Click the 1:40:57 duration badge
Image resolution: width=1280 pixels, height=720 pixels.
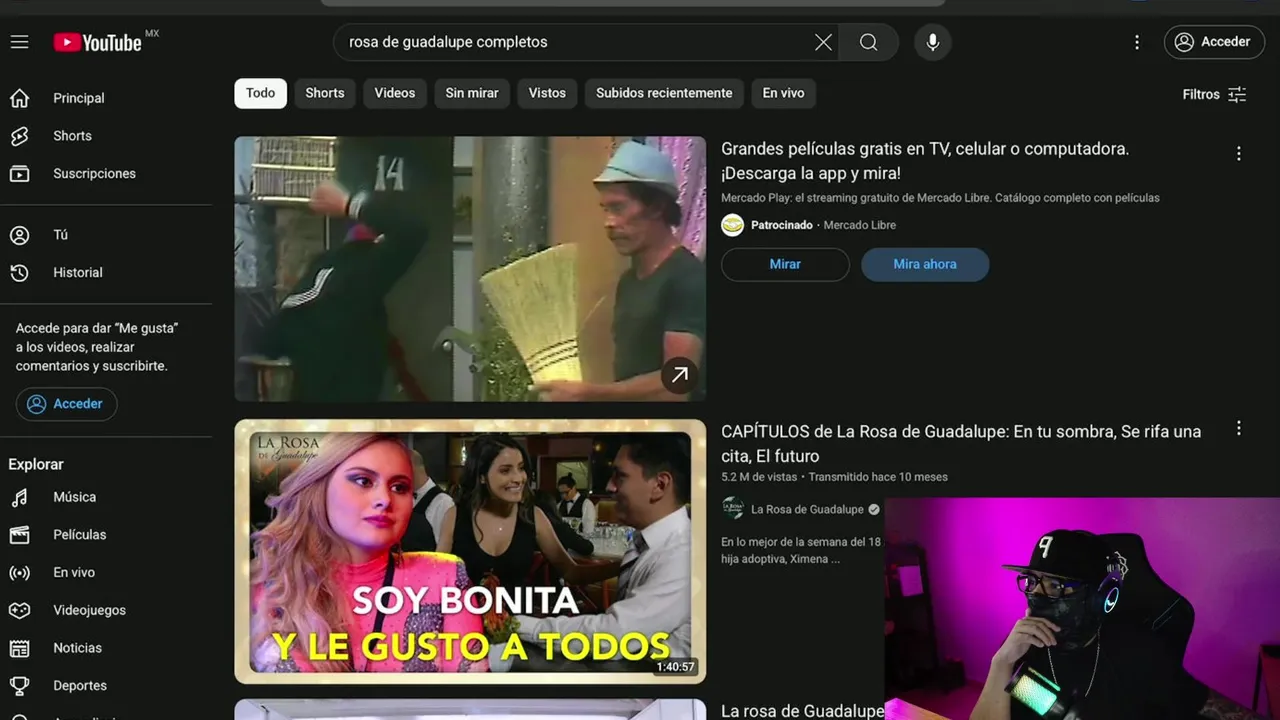click(x=676, y=667)
